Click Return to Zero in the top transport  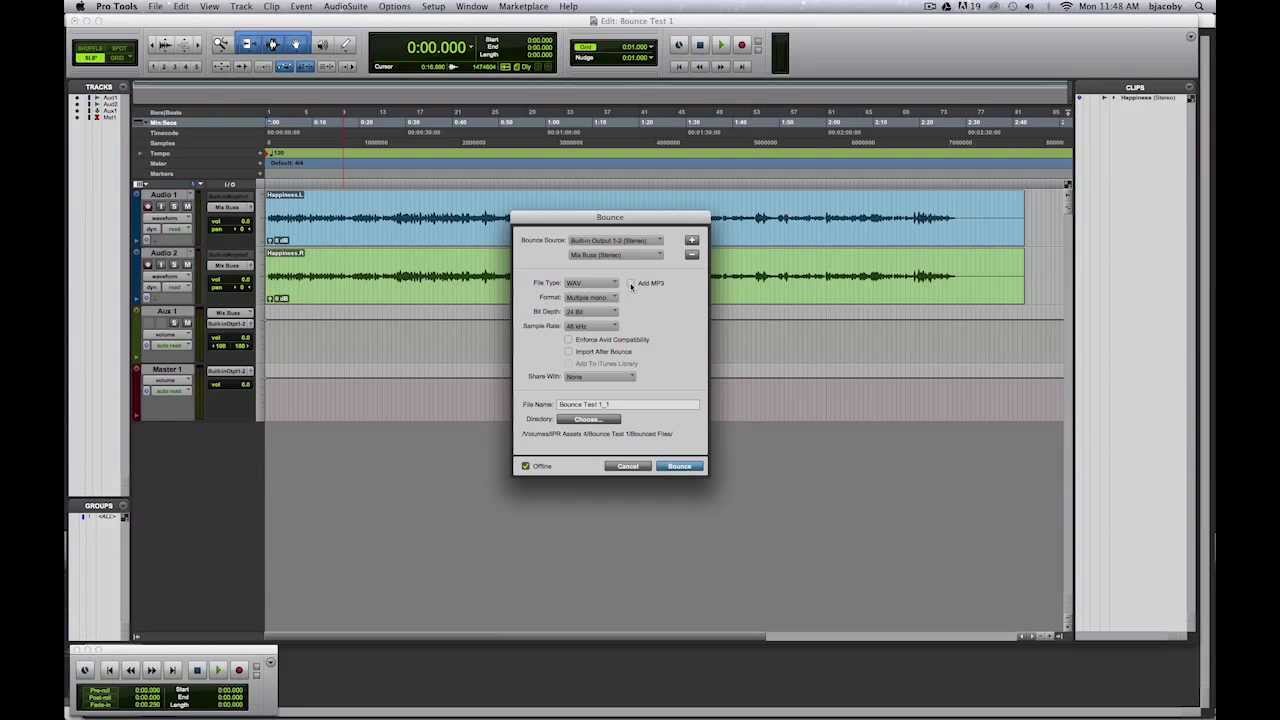coord(679,67)
